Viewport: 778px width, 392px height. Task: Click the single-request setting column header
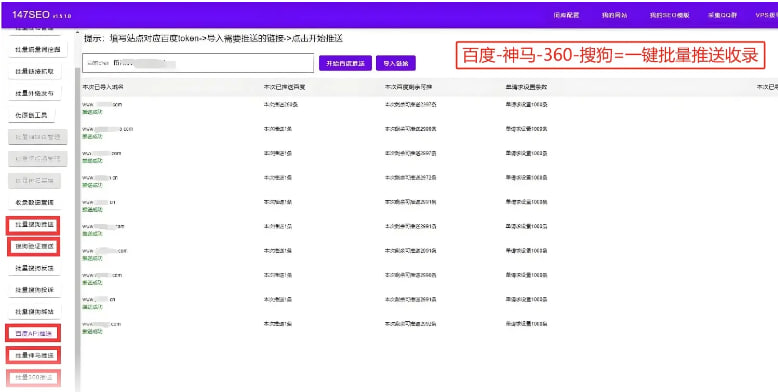click(x=526, y=87)
